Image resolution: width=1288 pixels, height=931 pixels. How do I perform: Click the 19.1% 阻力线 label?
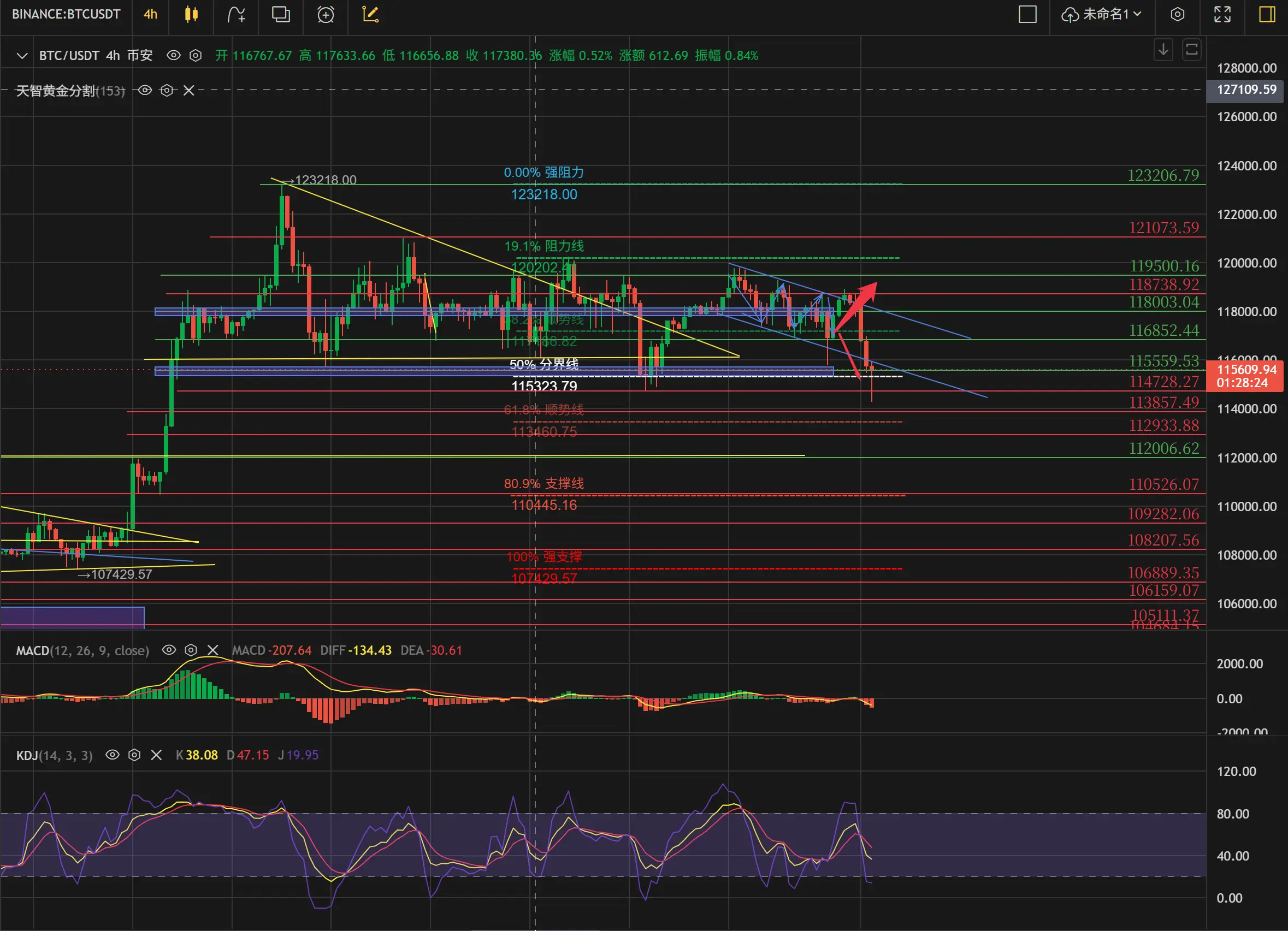(x=543, y=246)
